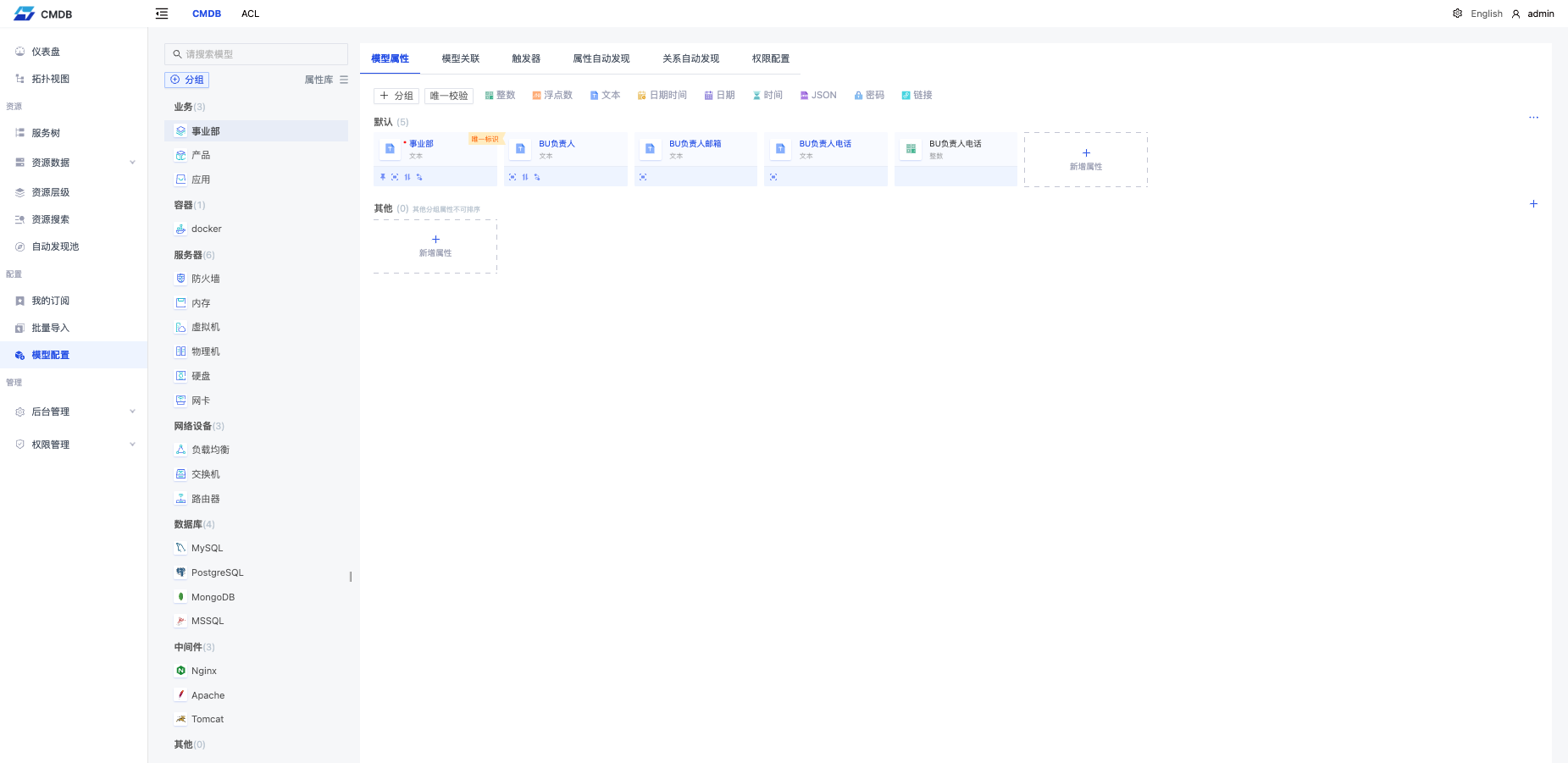This screenshot has height=763, width=1568.
Task: Click the three-dots menu for 默认 group
Action: click(x=1533, y=118)
